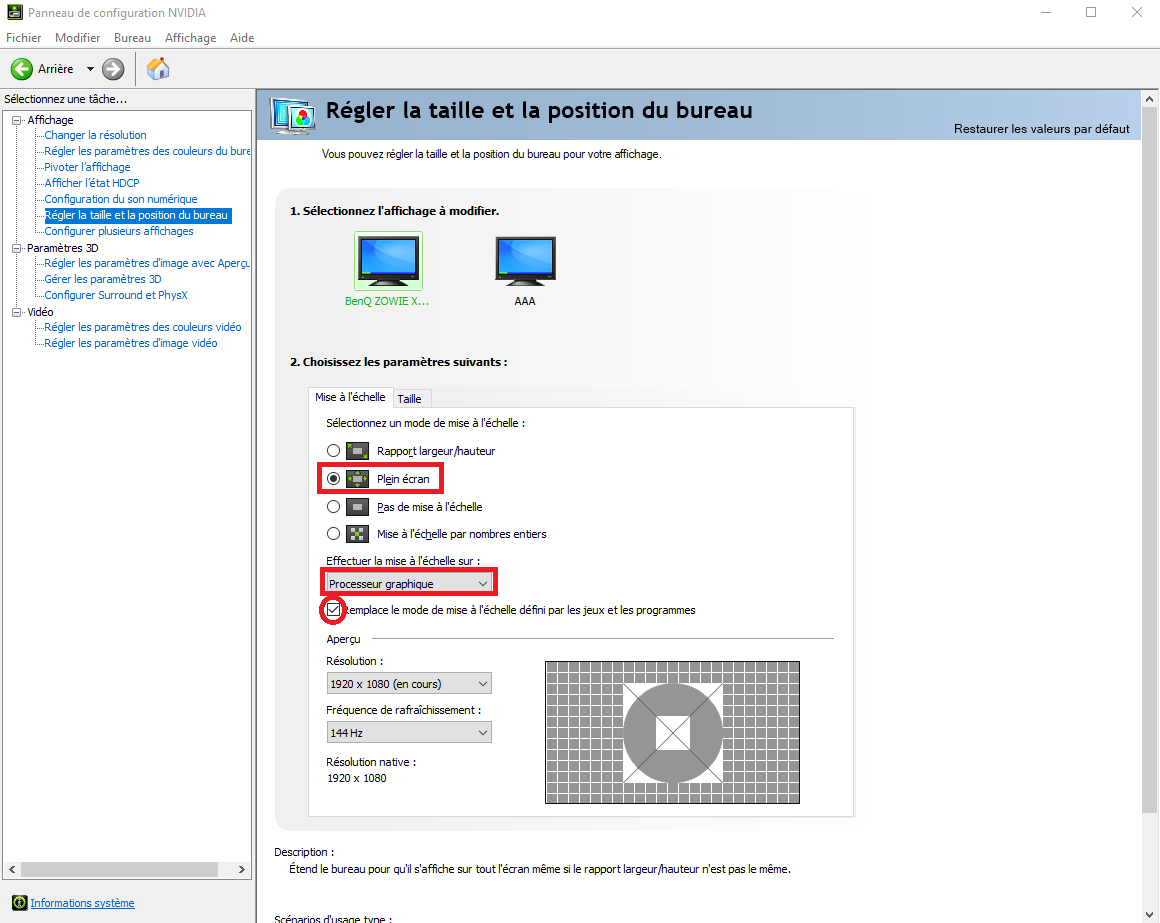Click the Vidéo tree category label
This screenshot has width=1160, height=923.
point(40,312)
